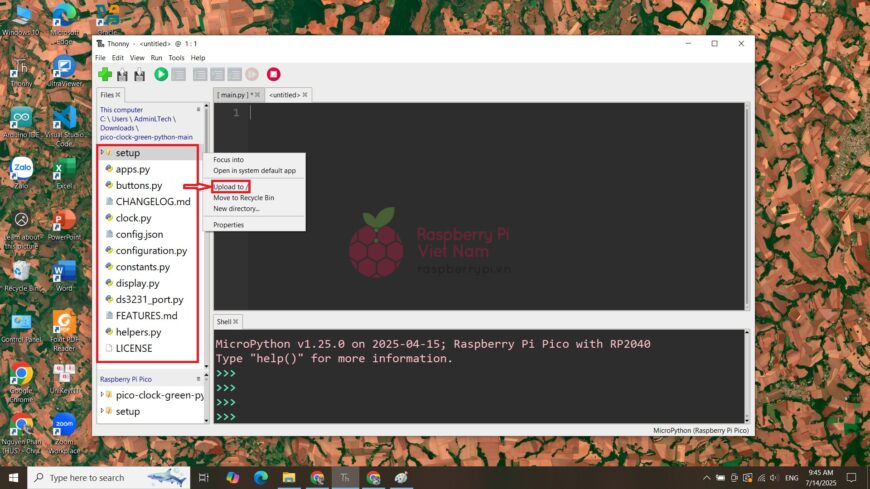The height and width of the screenshot is (489, 870).
Task: Click the Windows taskbar search box
Action: (x=109, y=478)
